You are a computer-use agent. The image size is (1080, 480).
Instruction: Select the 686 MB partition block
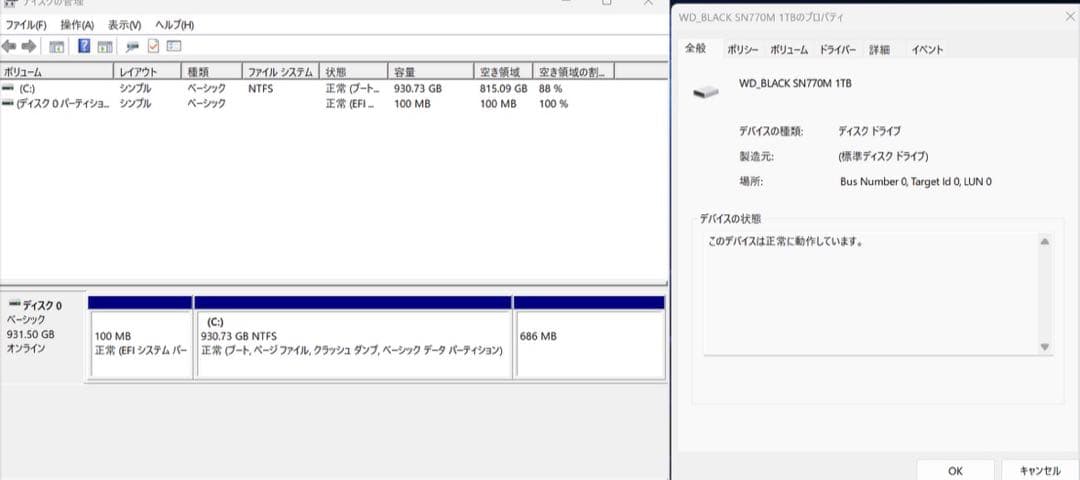pos(590,344)
